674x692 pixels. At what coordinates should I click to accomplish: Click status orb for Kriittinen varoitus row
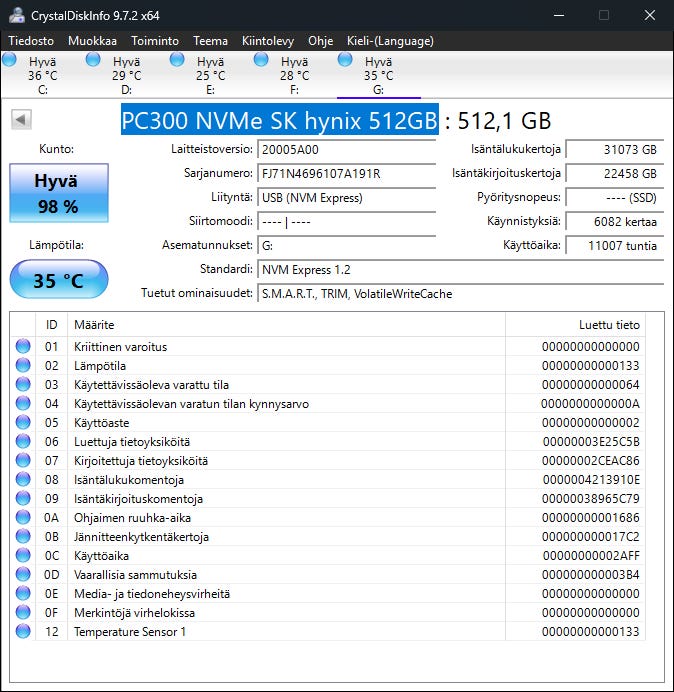coord(23,347)
